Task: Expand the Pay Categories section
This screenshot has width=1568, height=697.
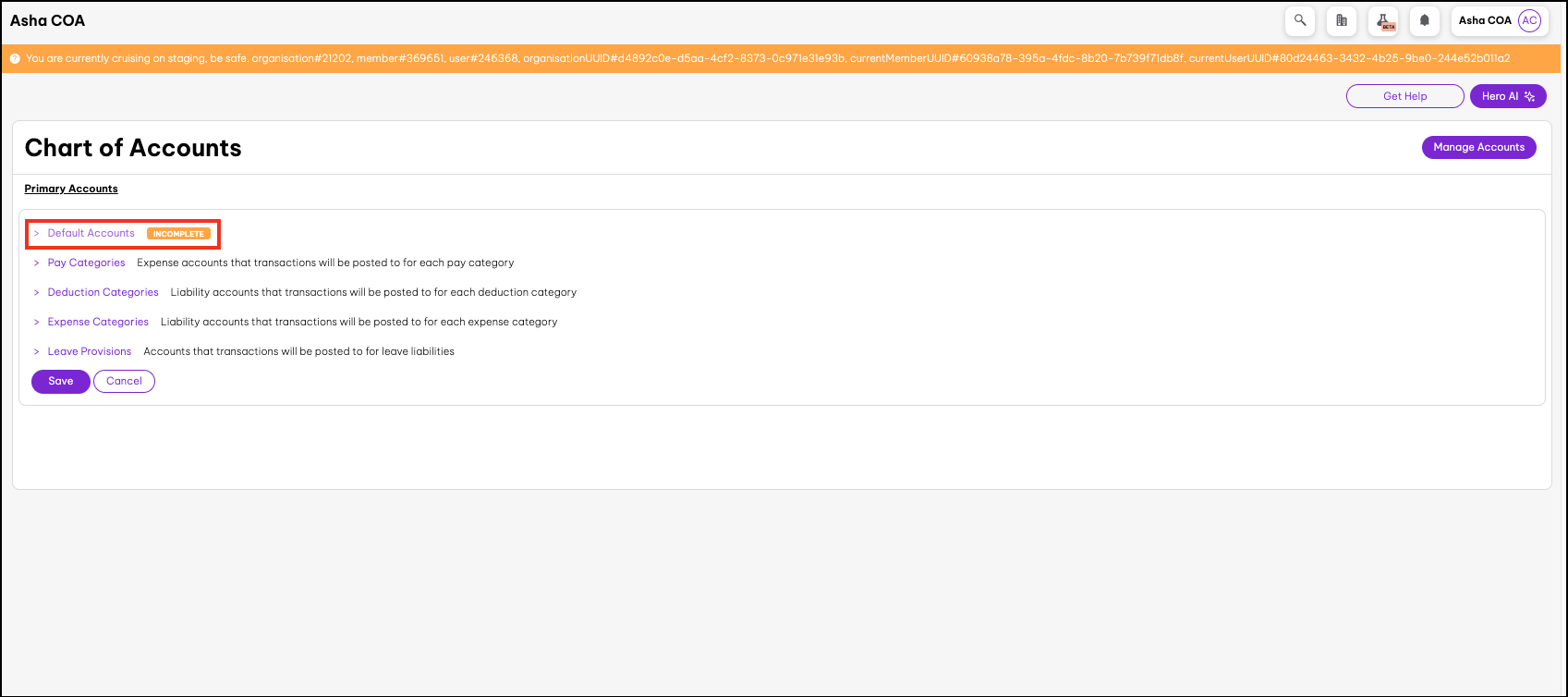Action: point(86,263)
